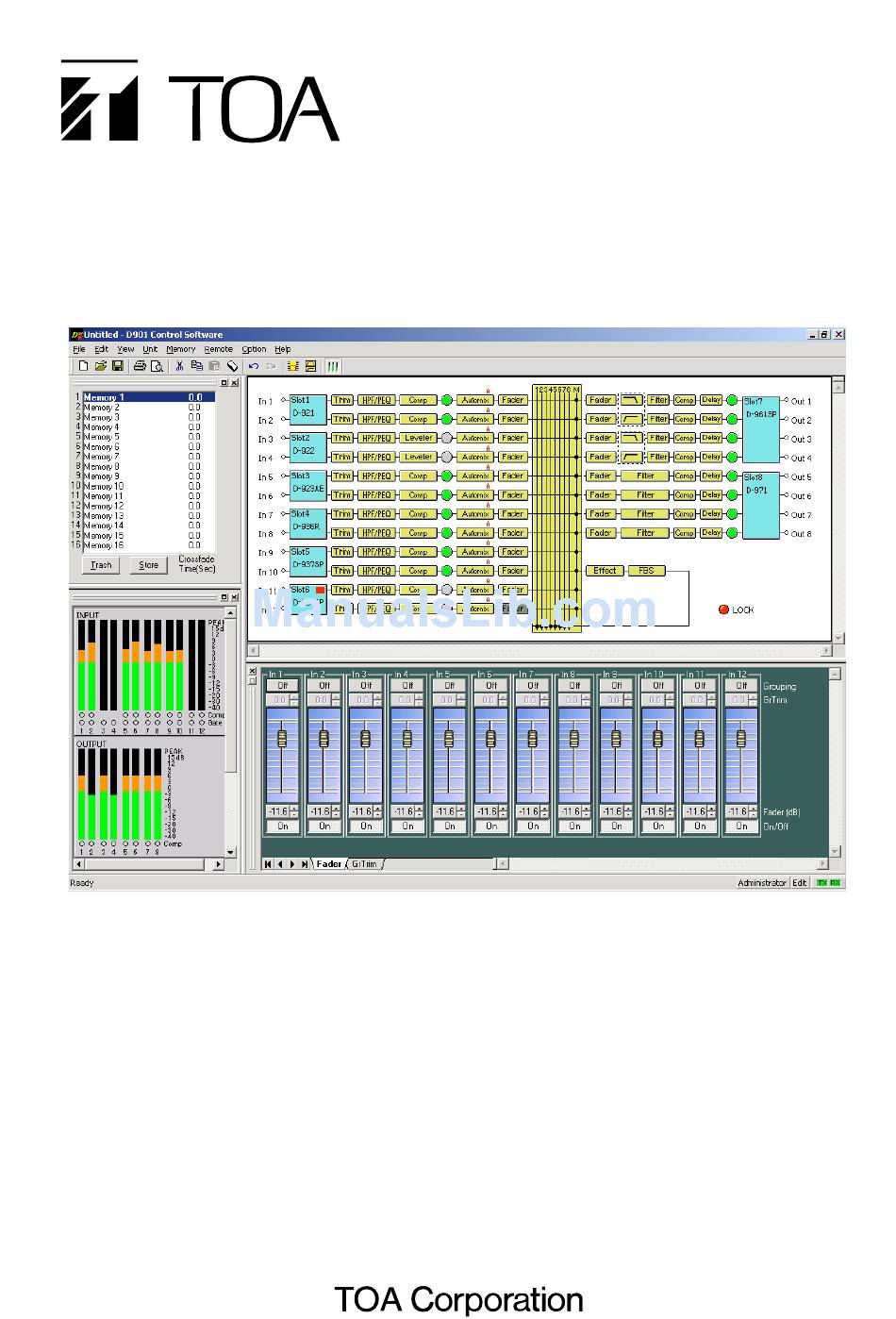Click the In 7 fader slider knob
Screen dimensions: 896x1319
533,739
